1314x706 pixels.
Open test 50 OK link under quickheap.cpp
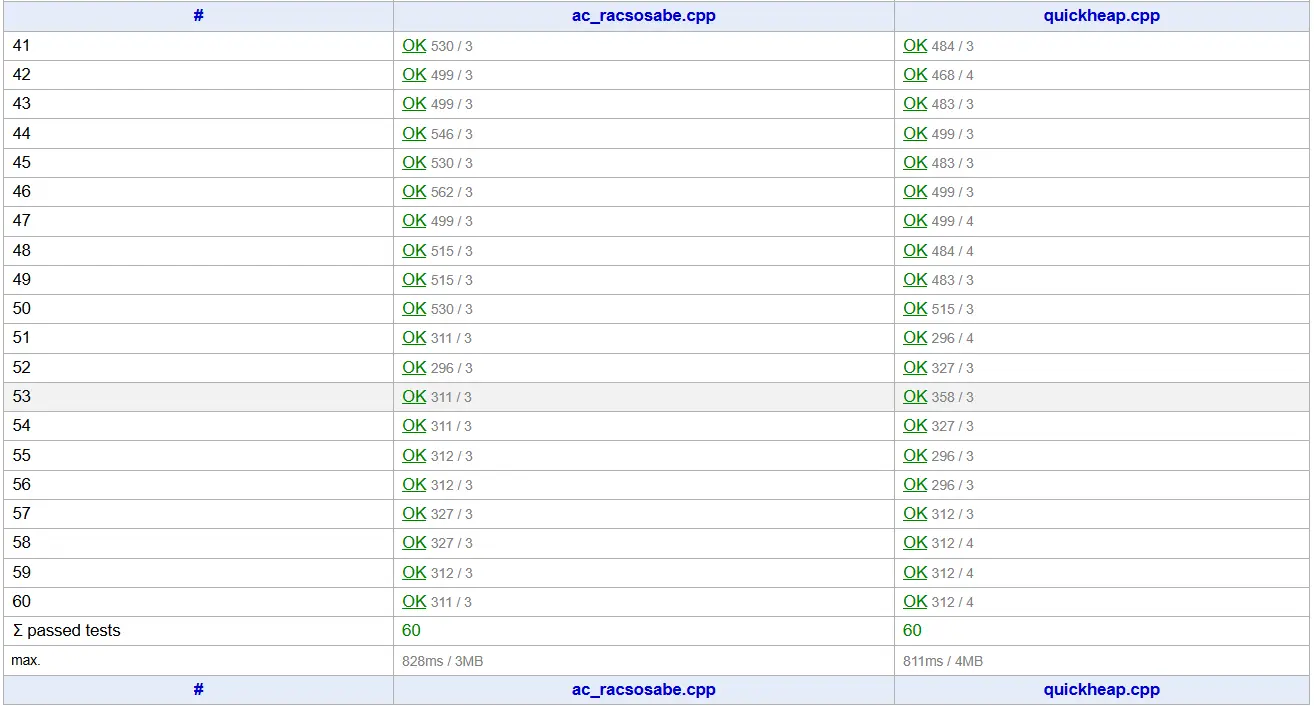915,308
